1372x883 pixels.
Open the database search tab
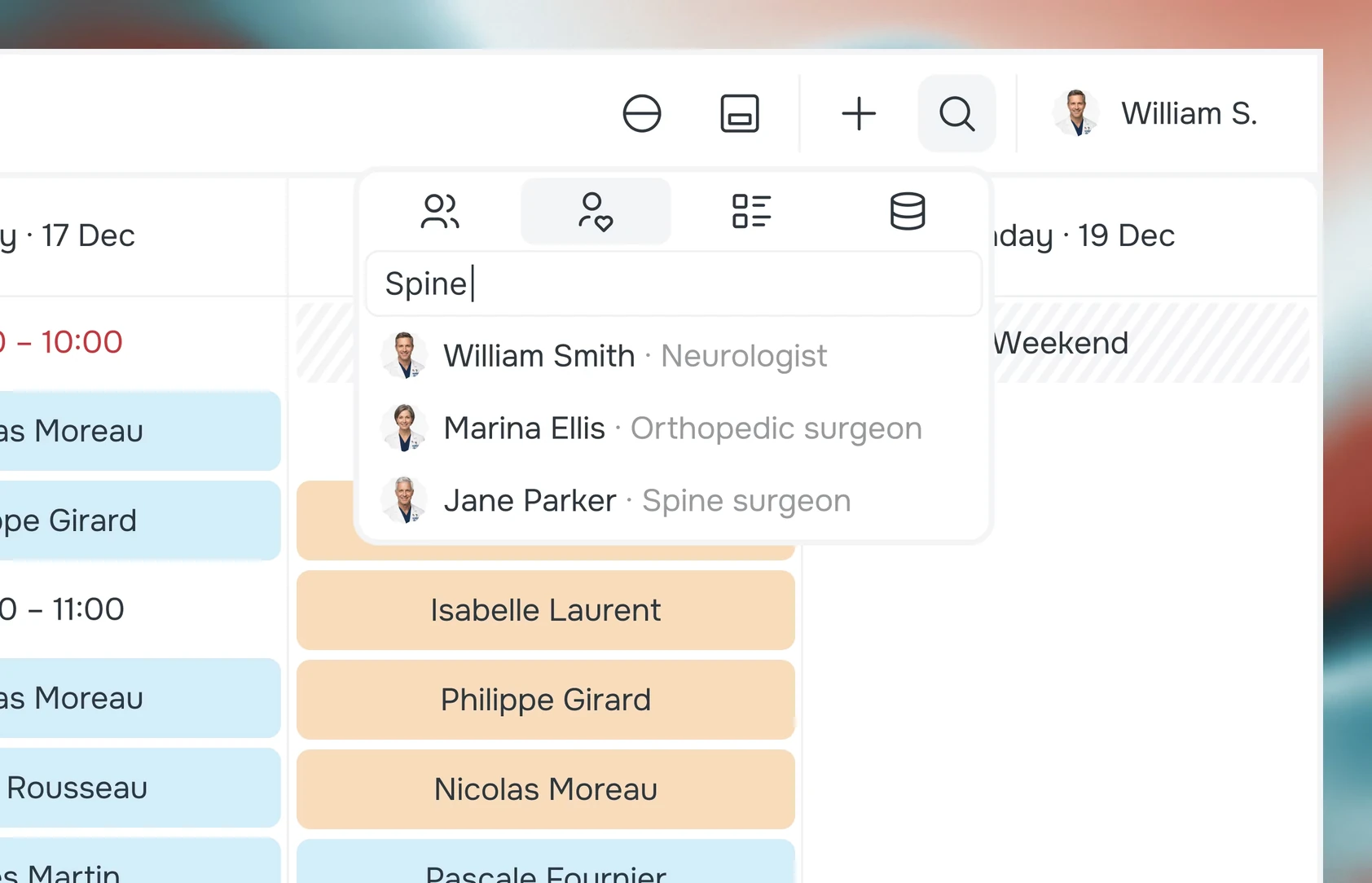pos(908,212)
